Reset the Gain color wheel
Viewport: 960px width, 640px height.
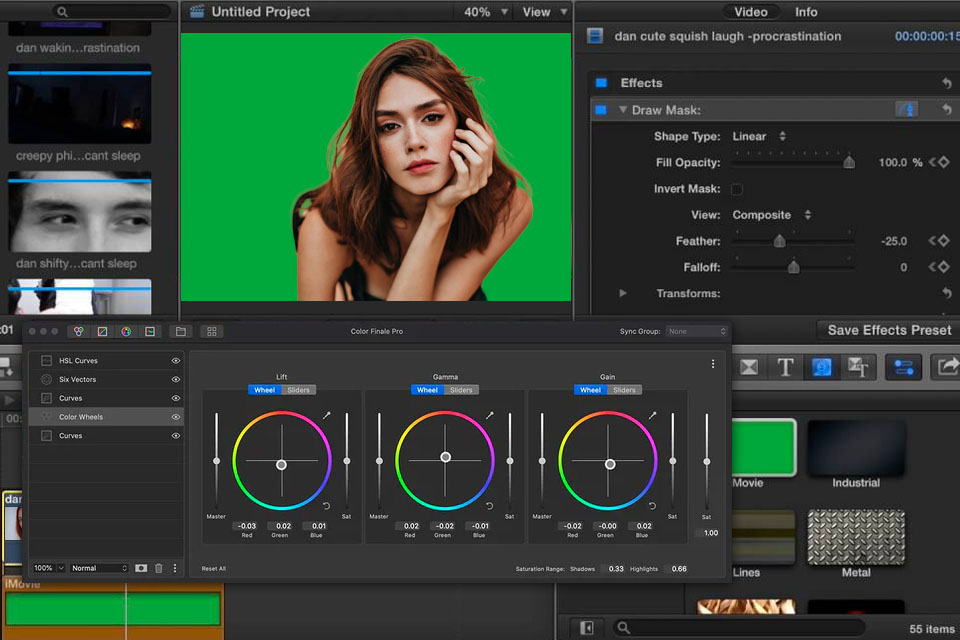pyautogui.click(x=652, y=506)
